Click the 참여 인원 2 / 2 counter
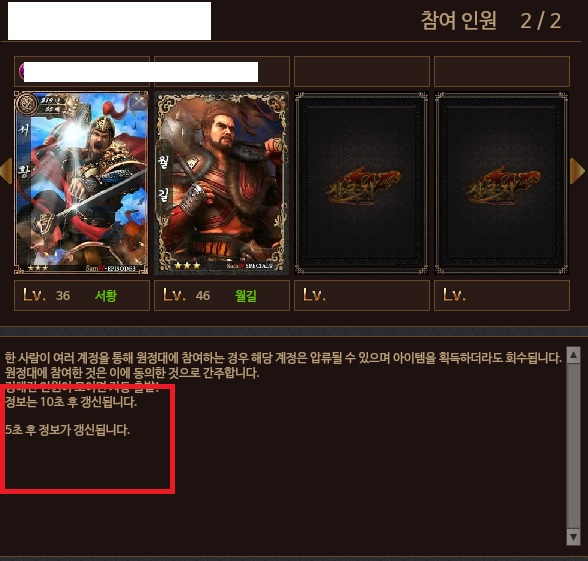Viewport: 588px width, 561px height. (x=491, y=21)
